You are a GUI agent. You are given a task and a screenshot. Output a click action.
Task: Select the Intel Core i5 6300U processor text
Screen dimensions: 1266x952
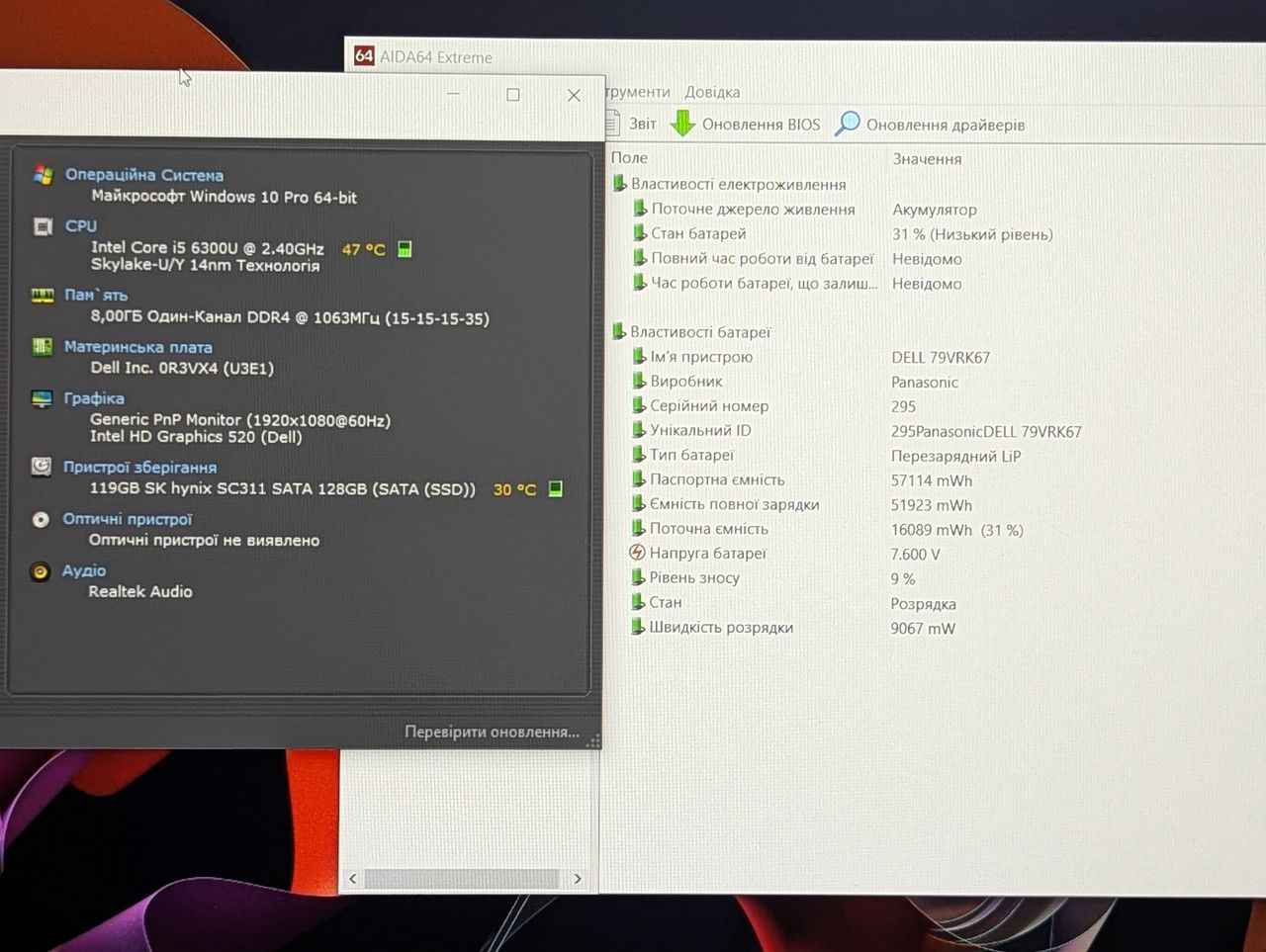(x=208, y=248)
